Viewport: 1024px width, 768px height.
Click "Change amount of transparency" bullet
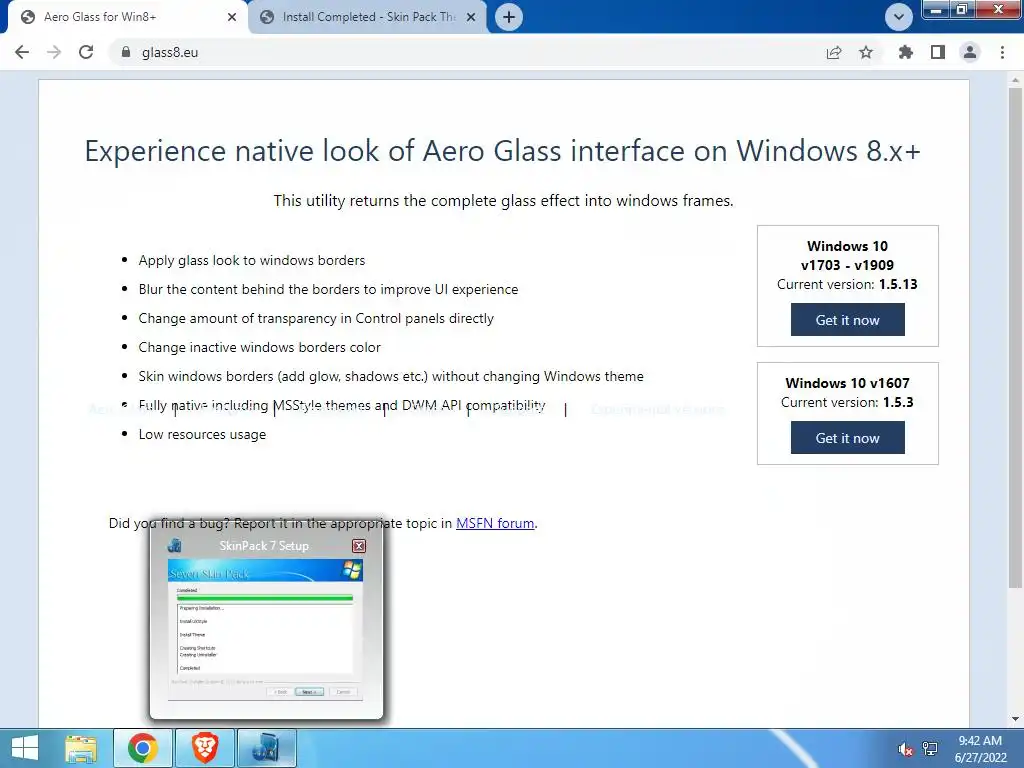pyautogui.click(x=316, y=318)
